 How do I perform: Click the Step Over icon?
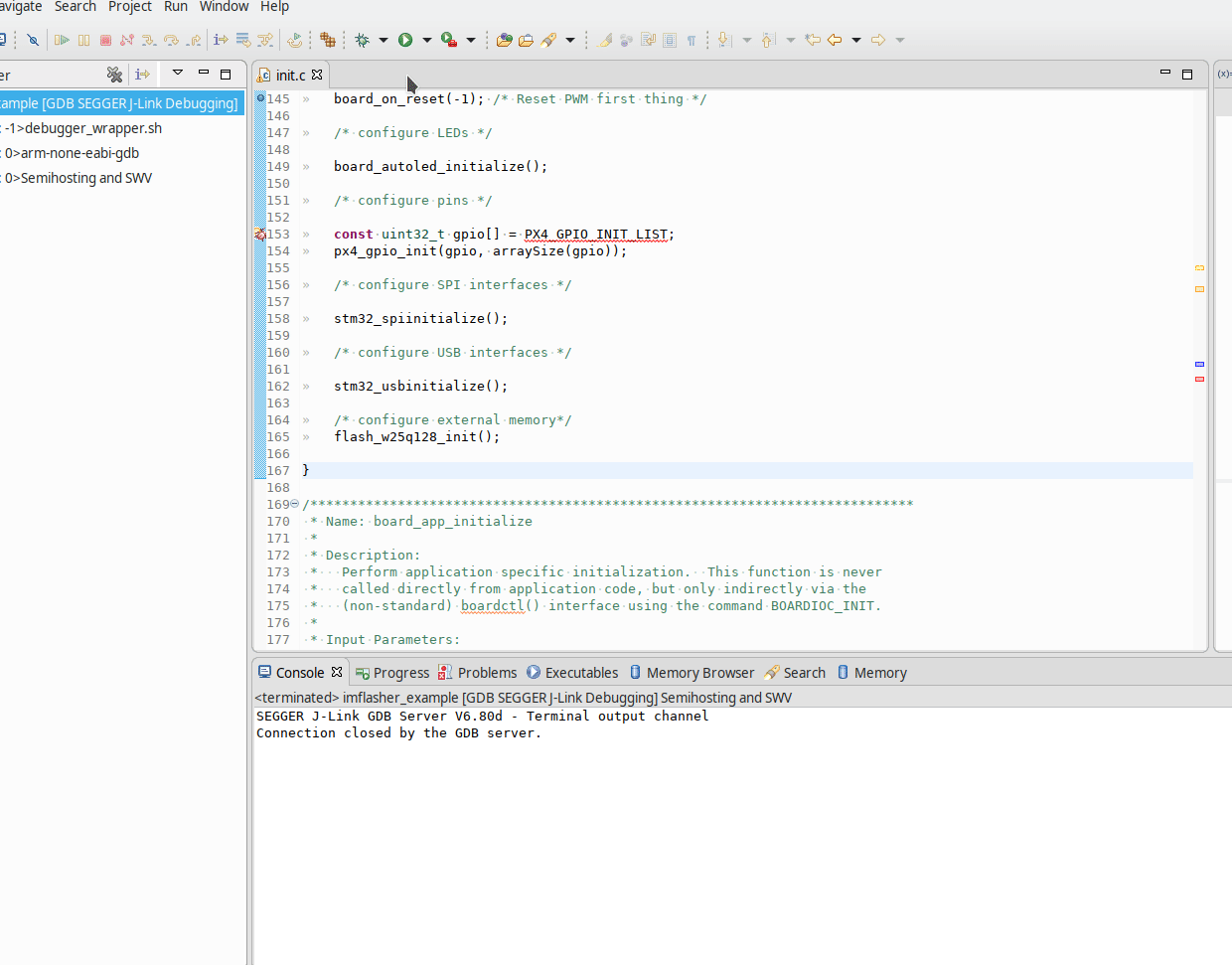click(x=171, y=40)
